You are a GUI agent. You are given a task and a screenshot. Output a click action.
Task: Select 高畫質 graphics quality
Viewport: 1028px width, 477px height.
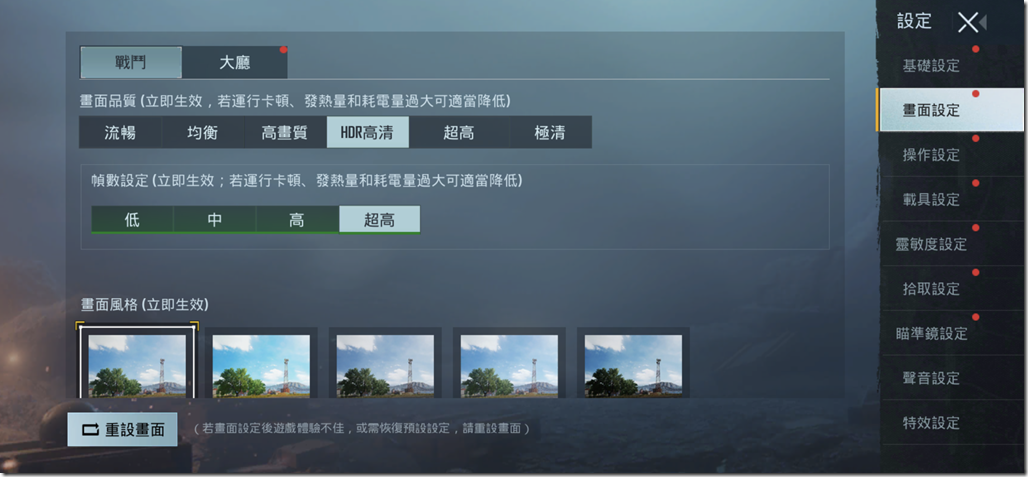coord(285,132)
